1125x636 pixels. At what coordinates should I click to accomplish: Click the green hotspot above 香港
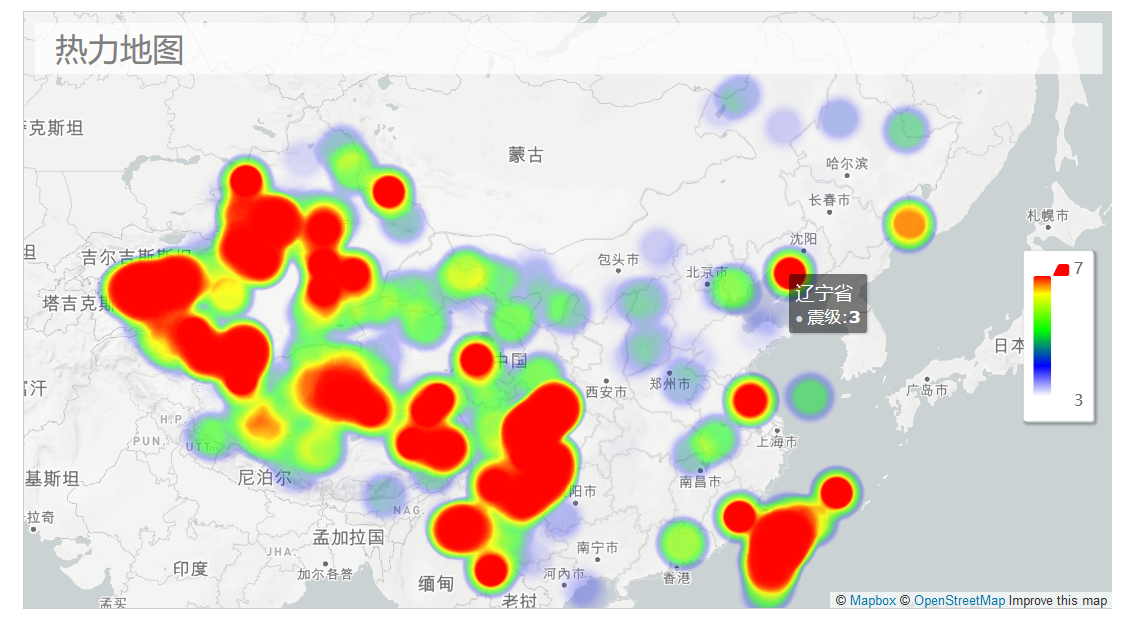click(681, 542)
